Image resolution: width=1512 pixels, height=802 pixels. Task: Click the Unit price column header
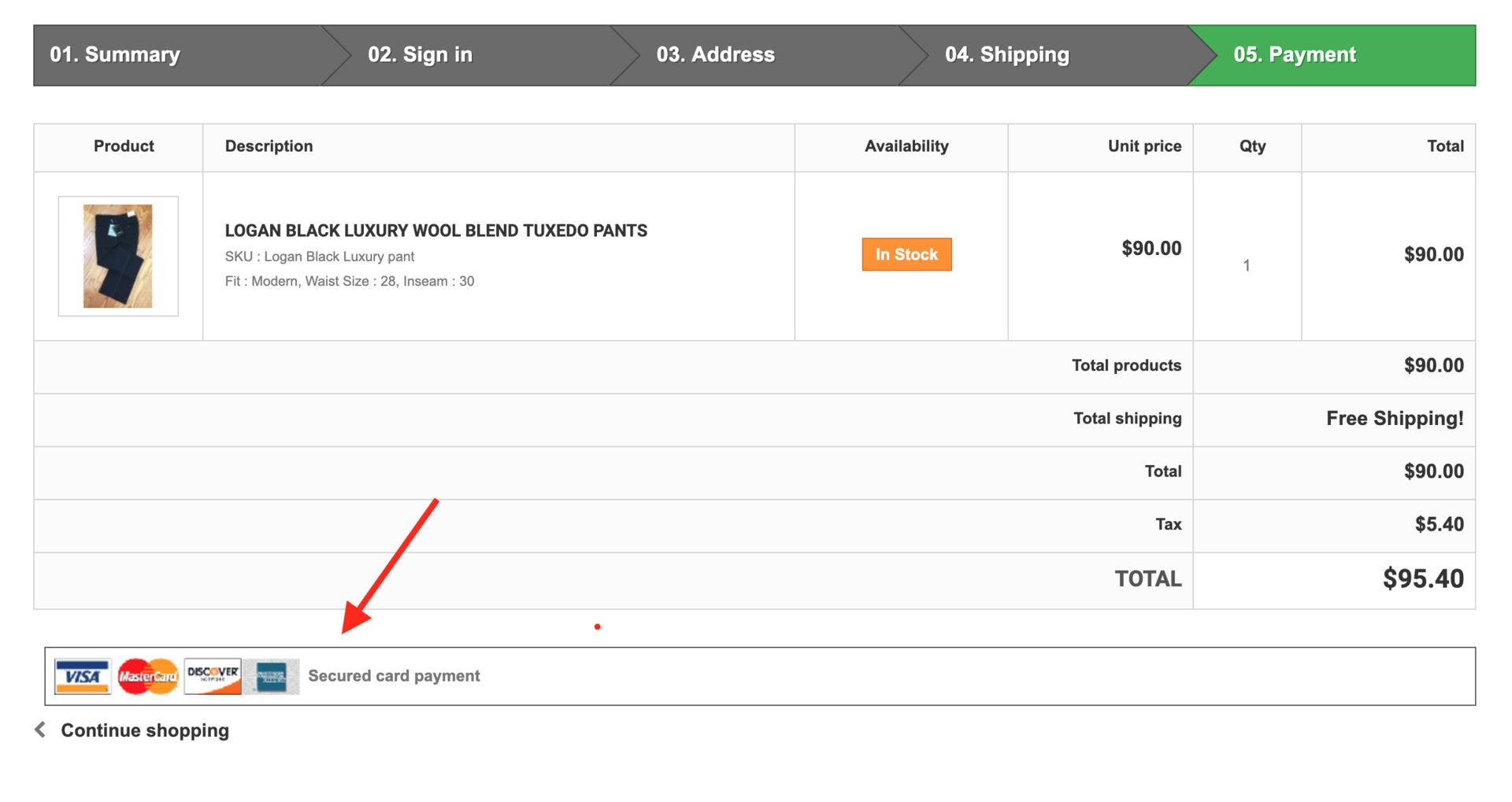1144,146
